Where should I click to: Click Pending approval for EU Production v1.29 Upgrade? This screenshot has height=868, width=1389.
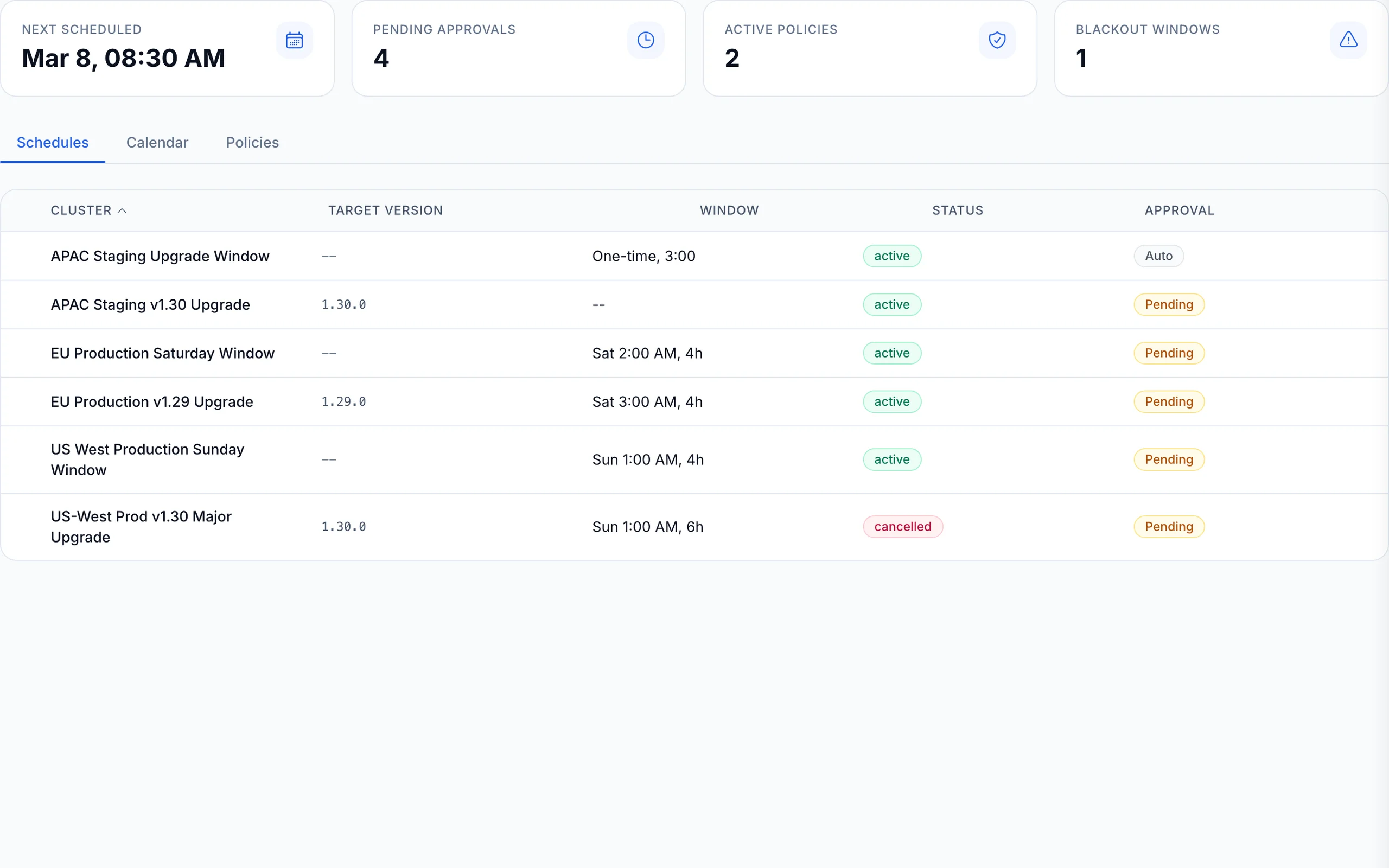(x=1169, y=401)
